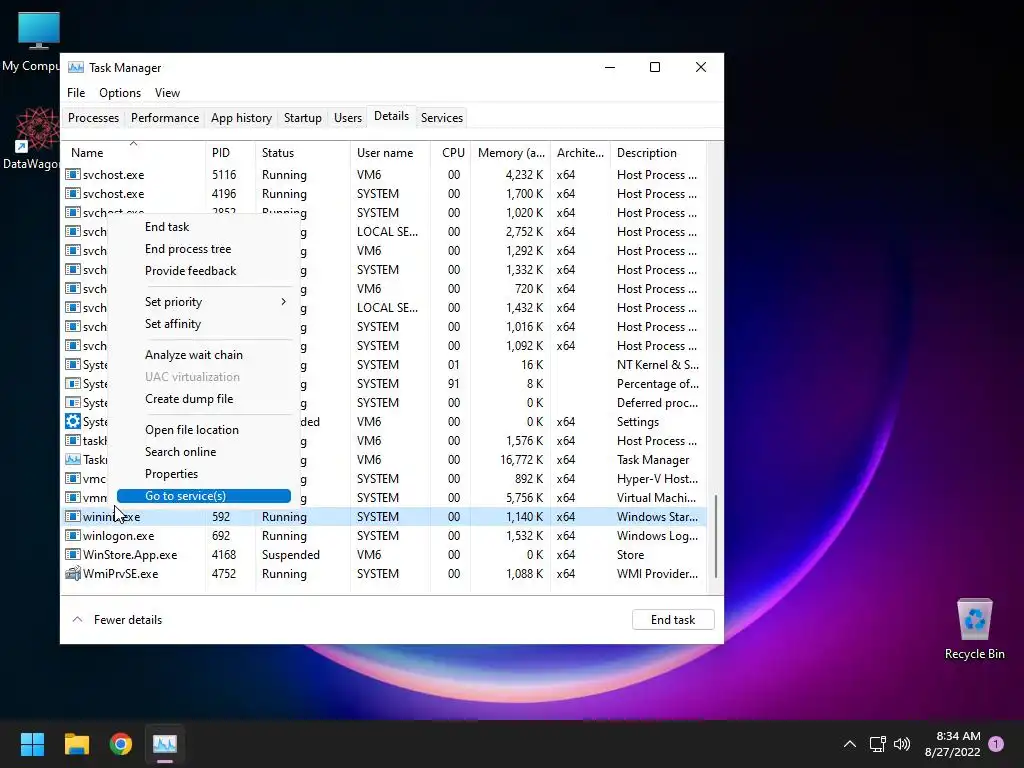Click the End task button

pos(673,619)
